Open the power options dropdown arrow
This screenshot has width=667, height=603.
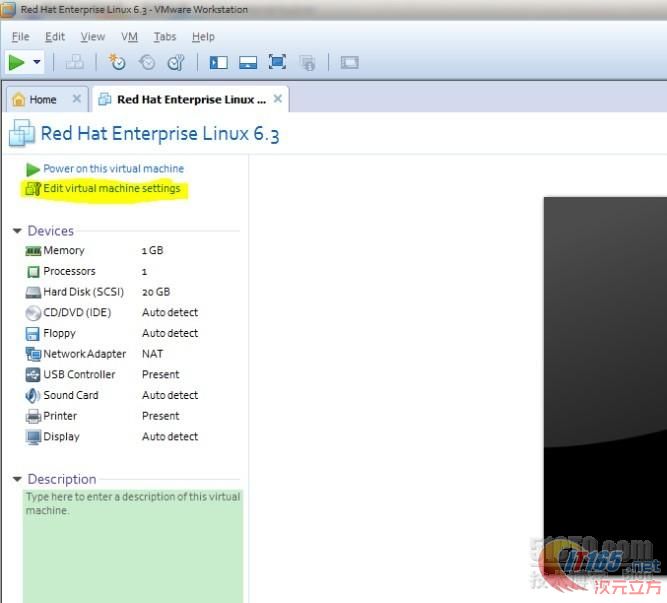coord(37,62)
